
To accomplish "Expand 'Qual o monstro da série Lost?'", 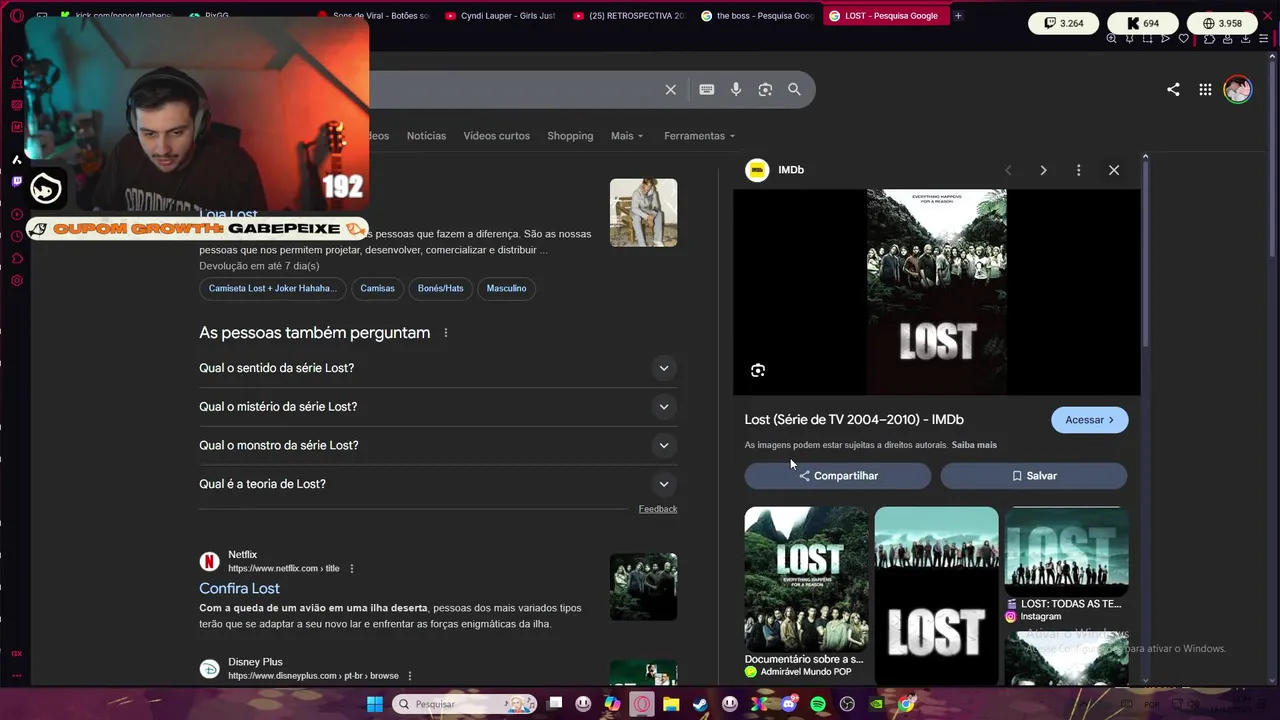I will [x=438, y=445].
